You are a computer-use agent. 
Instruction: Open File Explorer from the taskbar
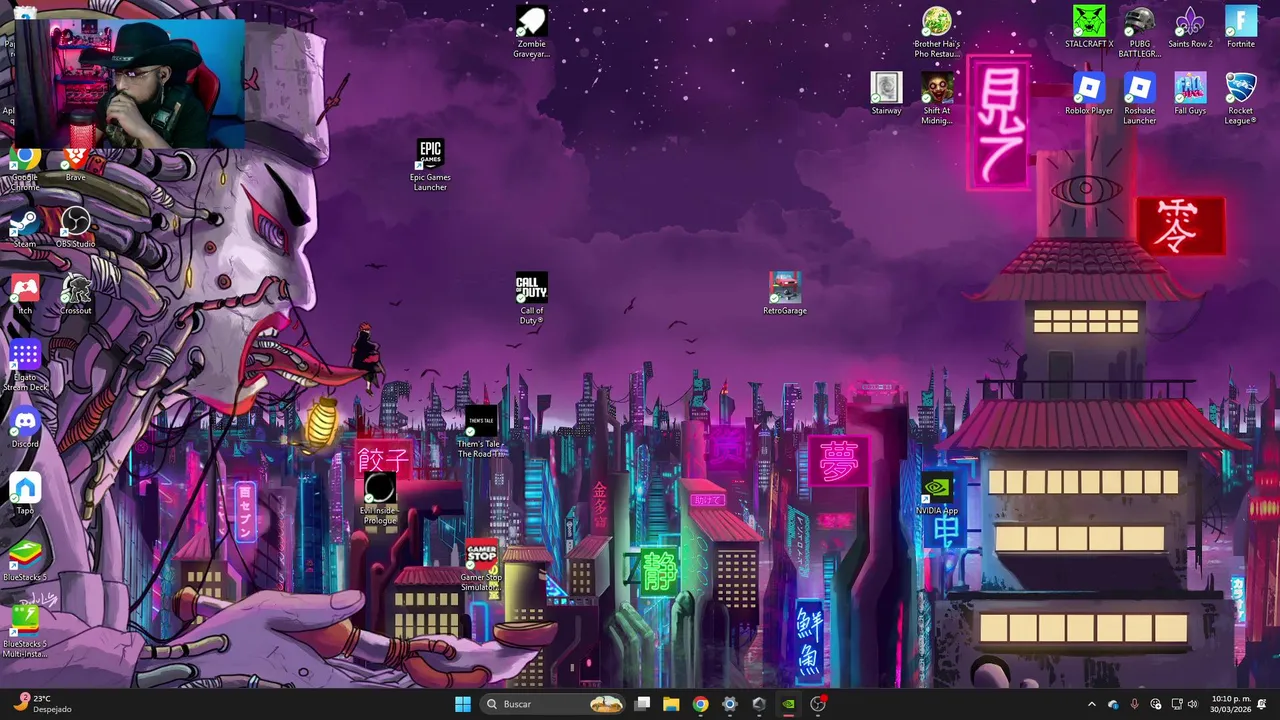pyautogui.click(x=671, y=704)
